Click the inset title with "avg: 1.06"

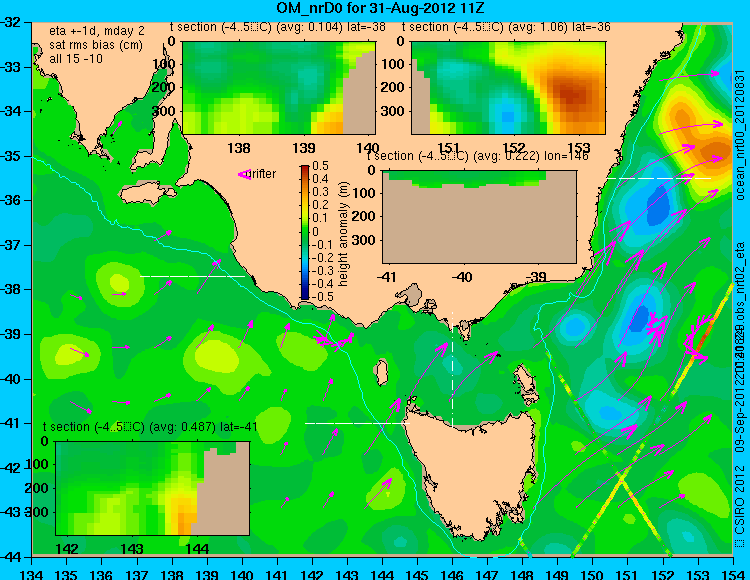506,27
